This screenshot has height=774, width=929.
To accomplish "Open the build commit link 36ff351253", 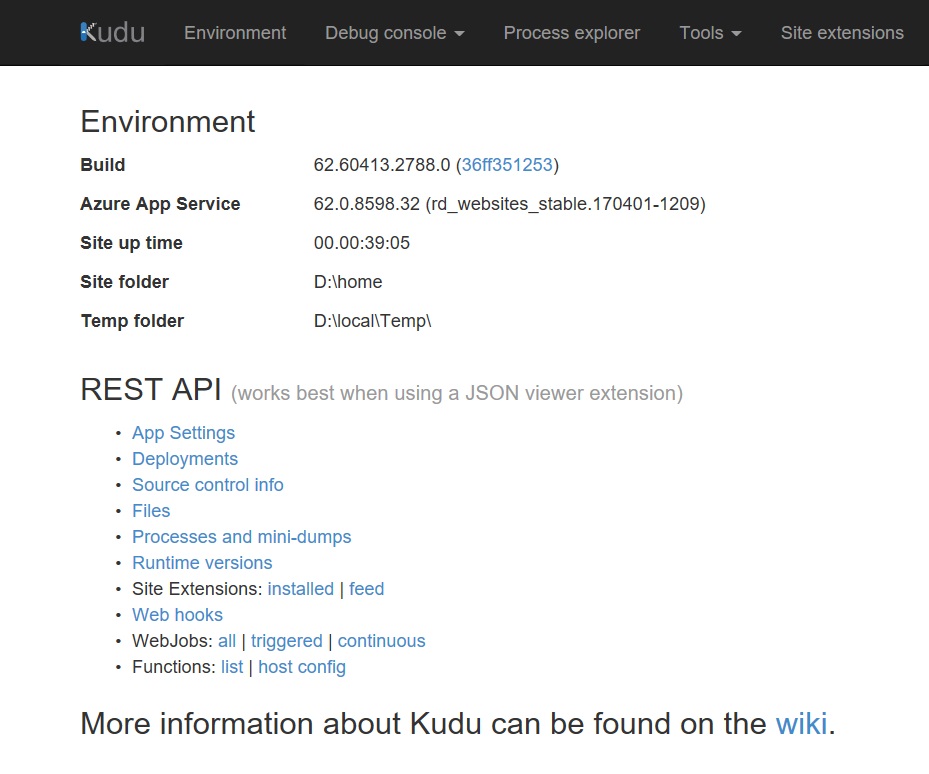I will pyautogui.click(x=508, y=164).
